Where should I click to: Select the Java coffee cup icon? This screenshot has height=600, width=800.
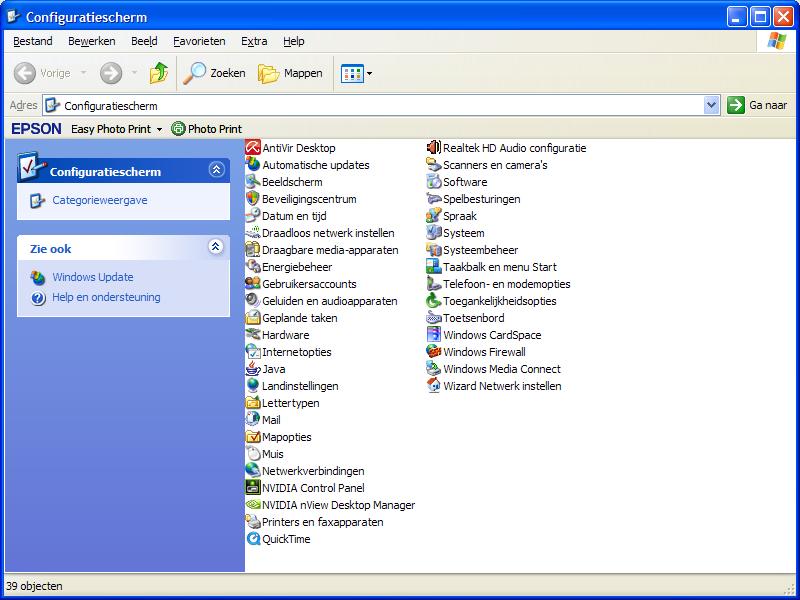click(253, 369)
